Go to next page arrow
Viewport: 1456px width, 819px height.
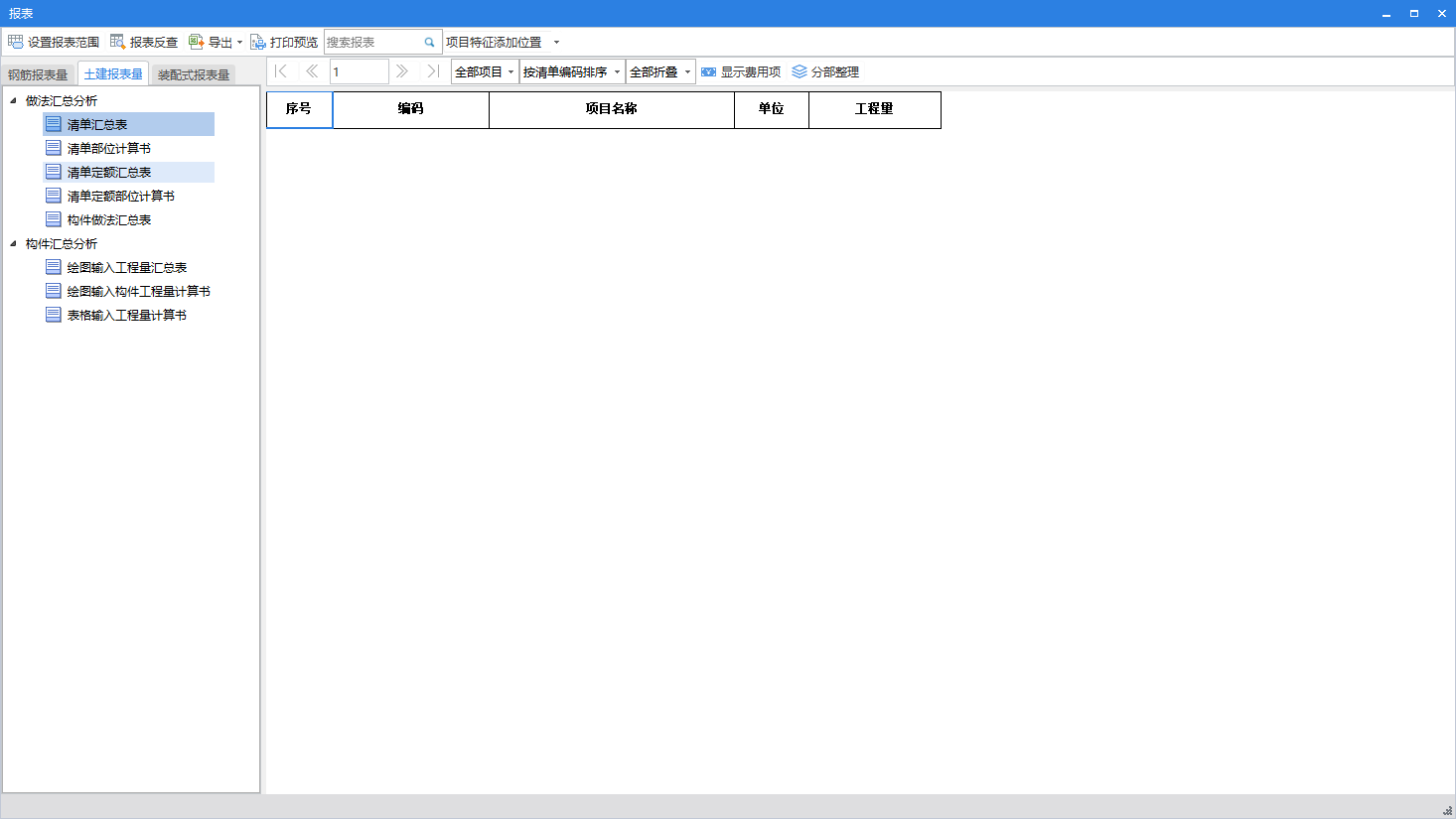(402, 71)
